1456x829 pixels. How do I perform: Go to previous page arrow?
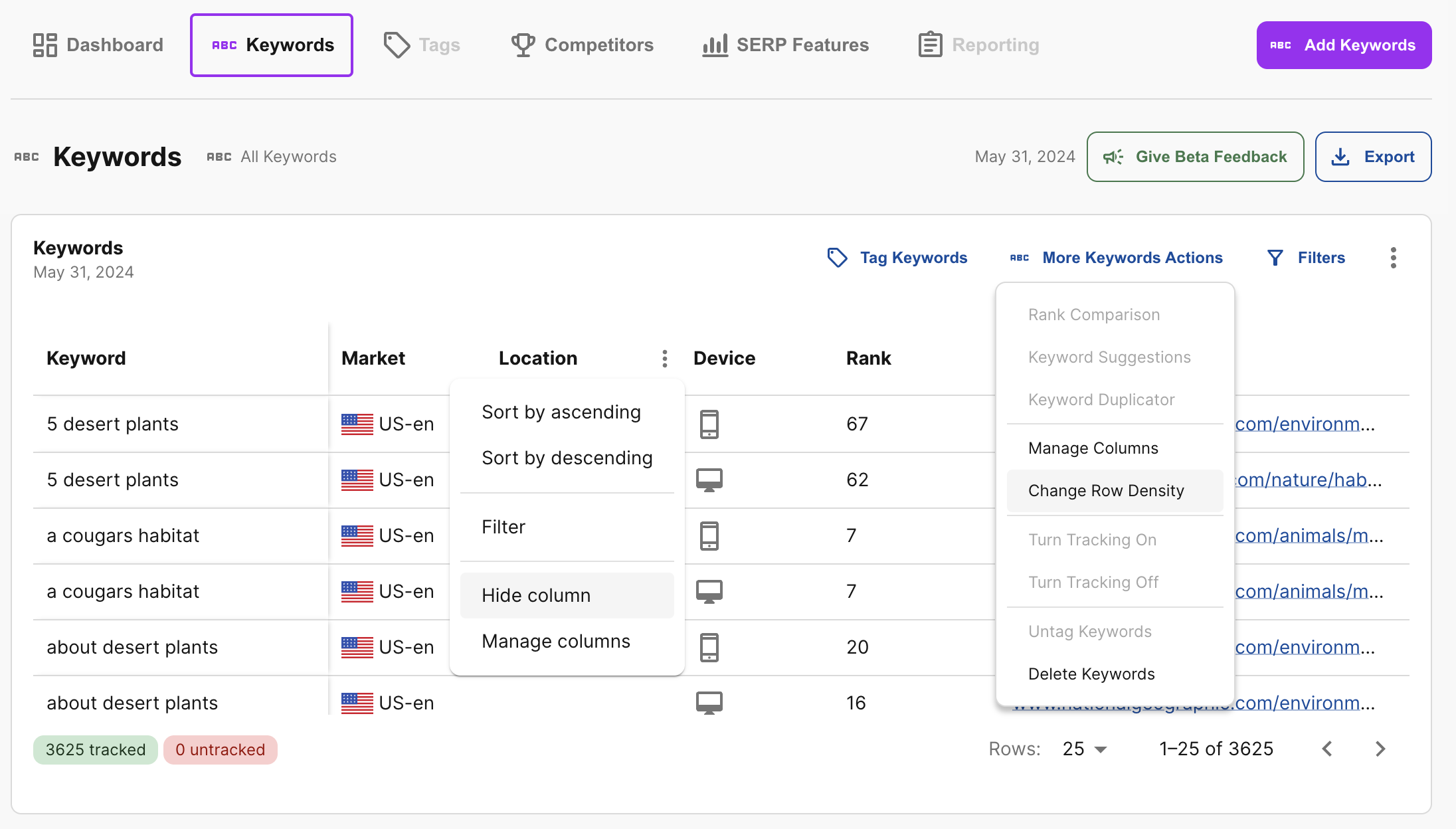pos(1327,749)
